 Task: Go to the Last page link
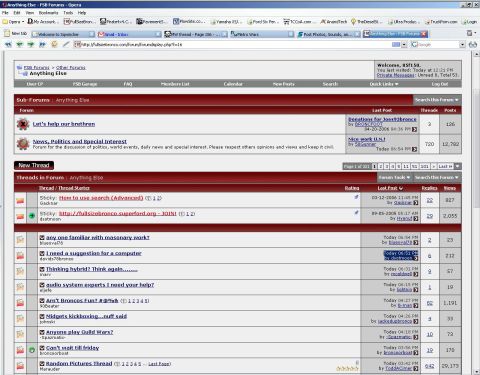coord(446,166)
